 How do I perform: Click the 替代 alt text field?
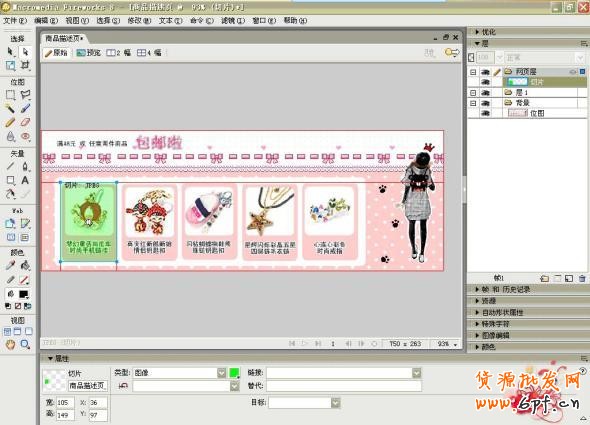344,385
